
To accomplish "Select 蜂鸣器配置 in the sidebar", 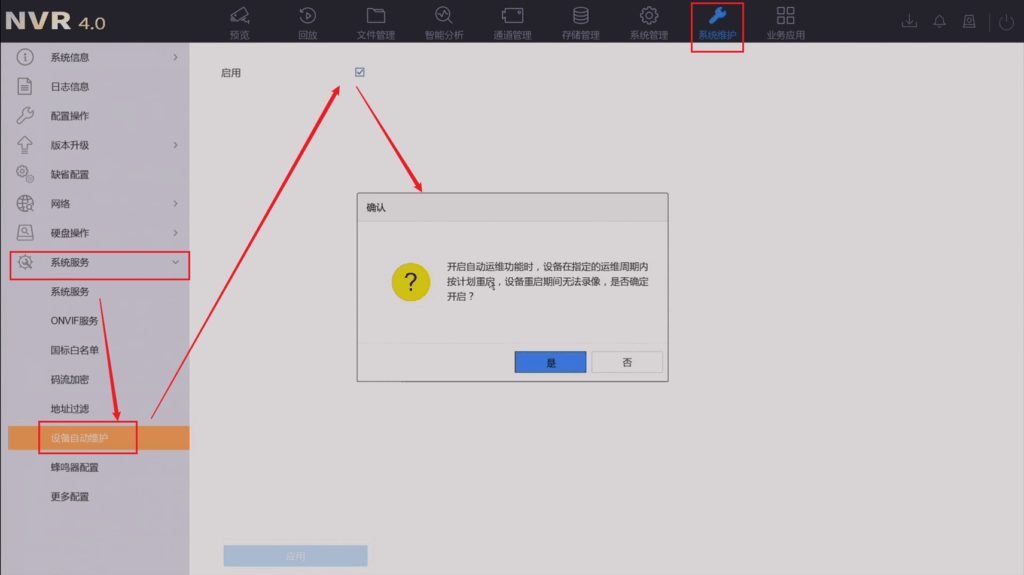I will coord(75,467).
